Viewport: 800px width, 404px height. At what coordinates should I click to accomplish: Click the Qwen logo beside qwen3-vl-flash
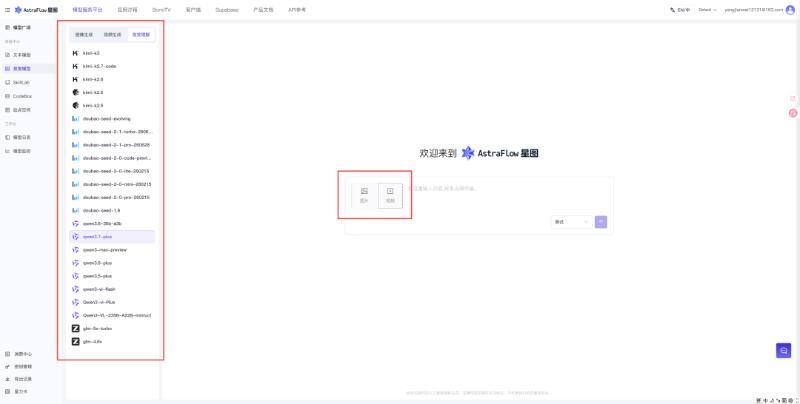(x=76, y=289)
